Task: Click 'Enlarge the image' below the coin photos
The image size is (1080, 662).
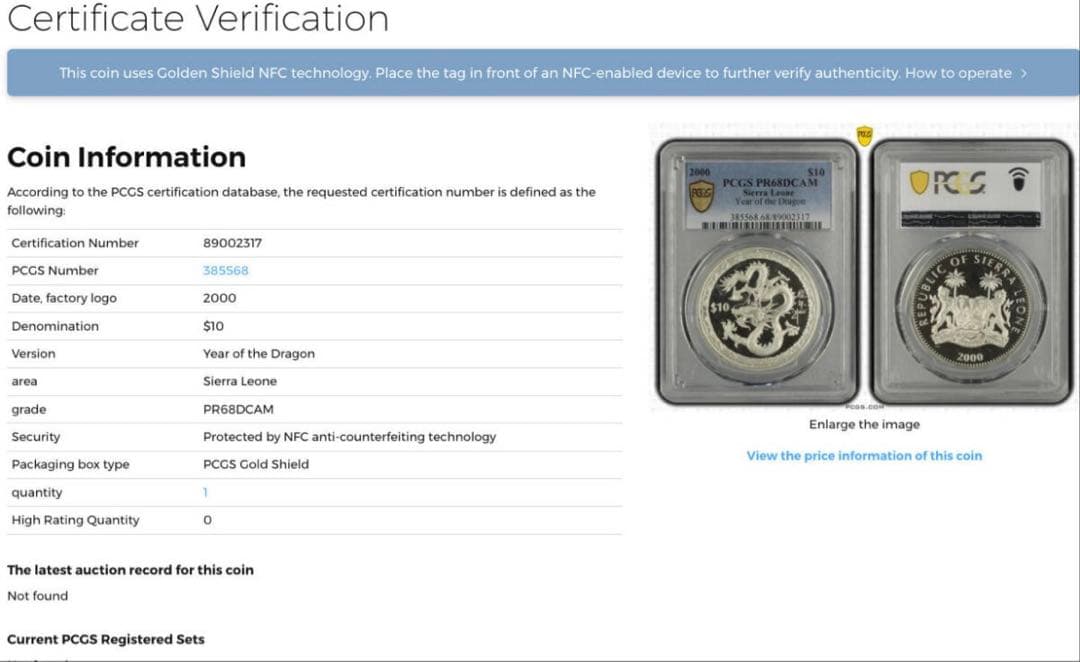Action: (864, 424)
